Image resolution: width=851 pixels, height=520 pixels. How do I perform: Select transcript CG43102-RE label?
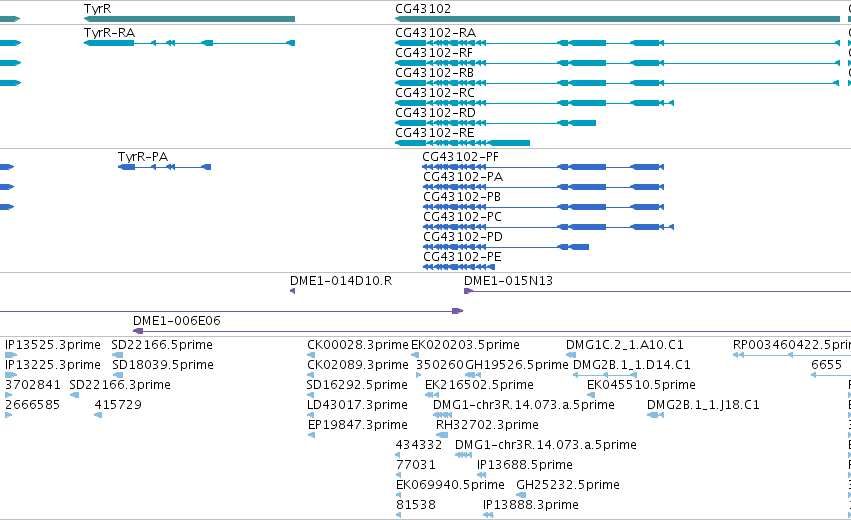tap(434, 133)
